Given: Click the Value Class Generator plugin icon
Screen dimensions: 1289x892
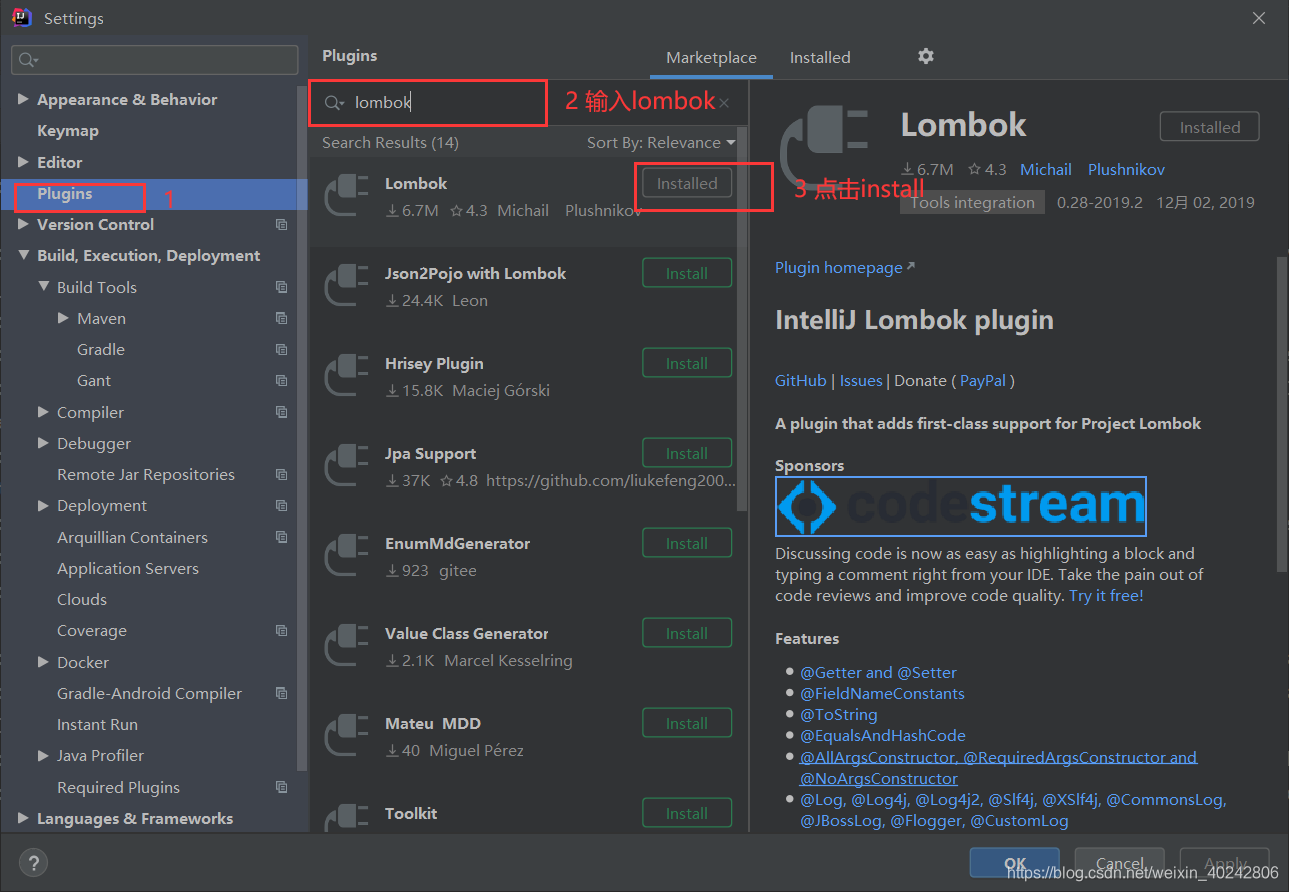Looking at the screenshot, I should click(x=346, y=646).
